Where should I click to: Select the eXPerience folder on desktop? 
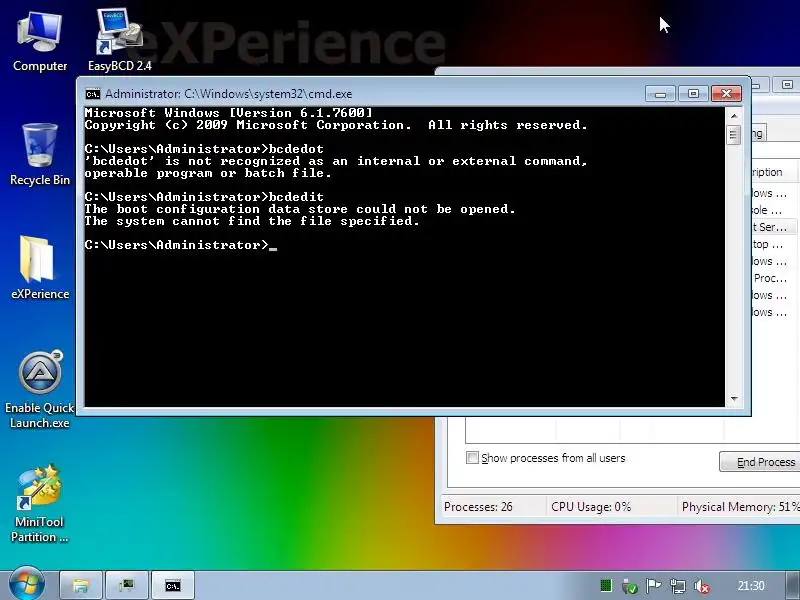40,268
